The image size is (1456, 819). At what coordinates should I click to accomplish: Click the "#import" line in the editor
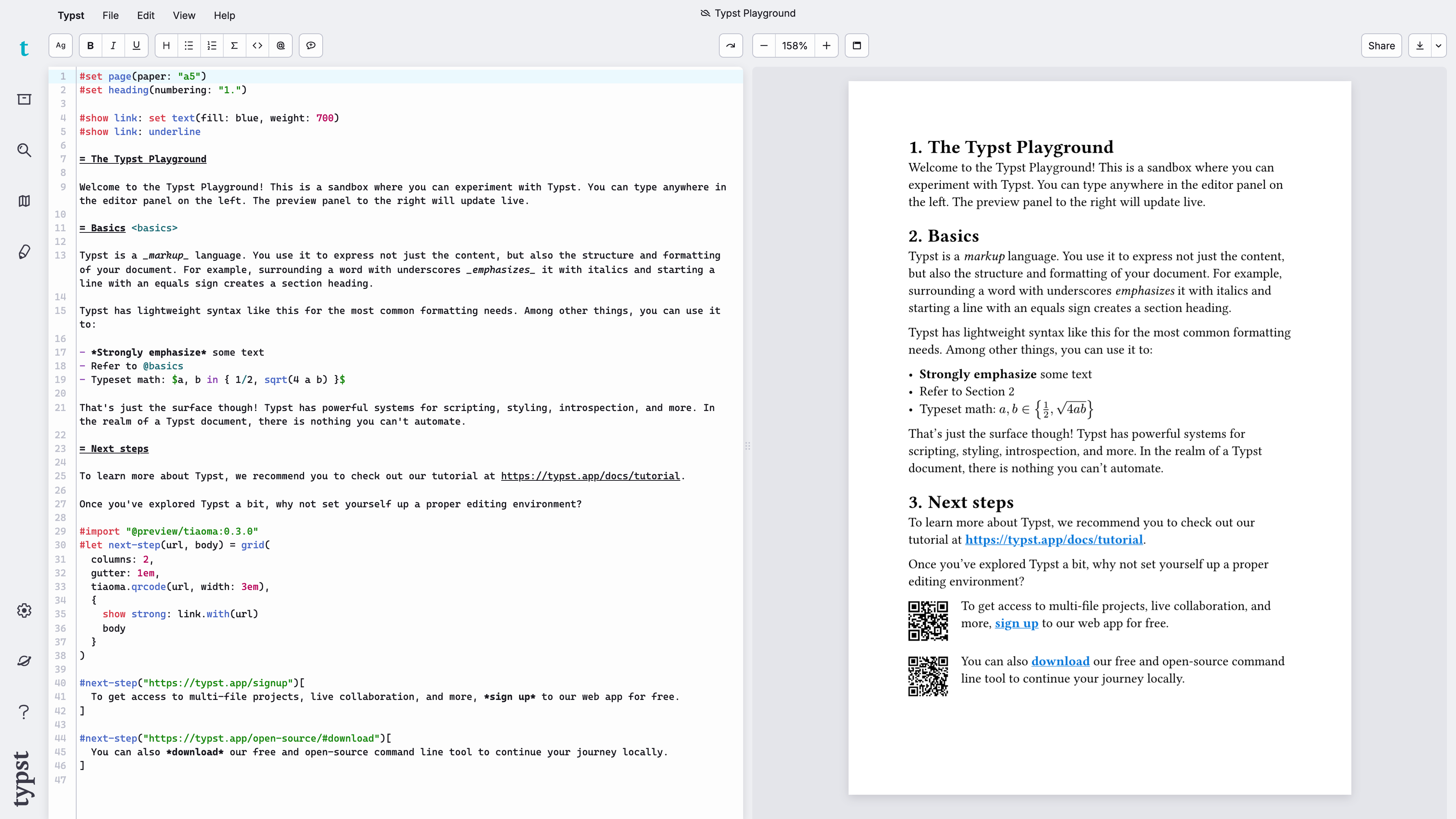pyautogui.click(x=168, y=531)
